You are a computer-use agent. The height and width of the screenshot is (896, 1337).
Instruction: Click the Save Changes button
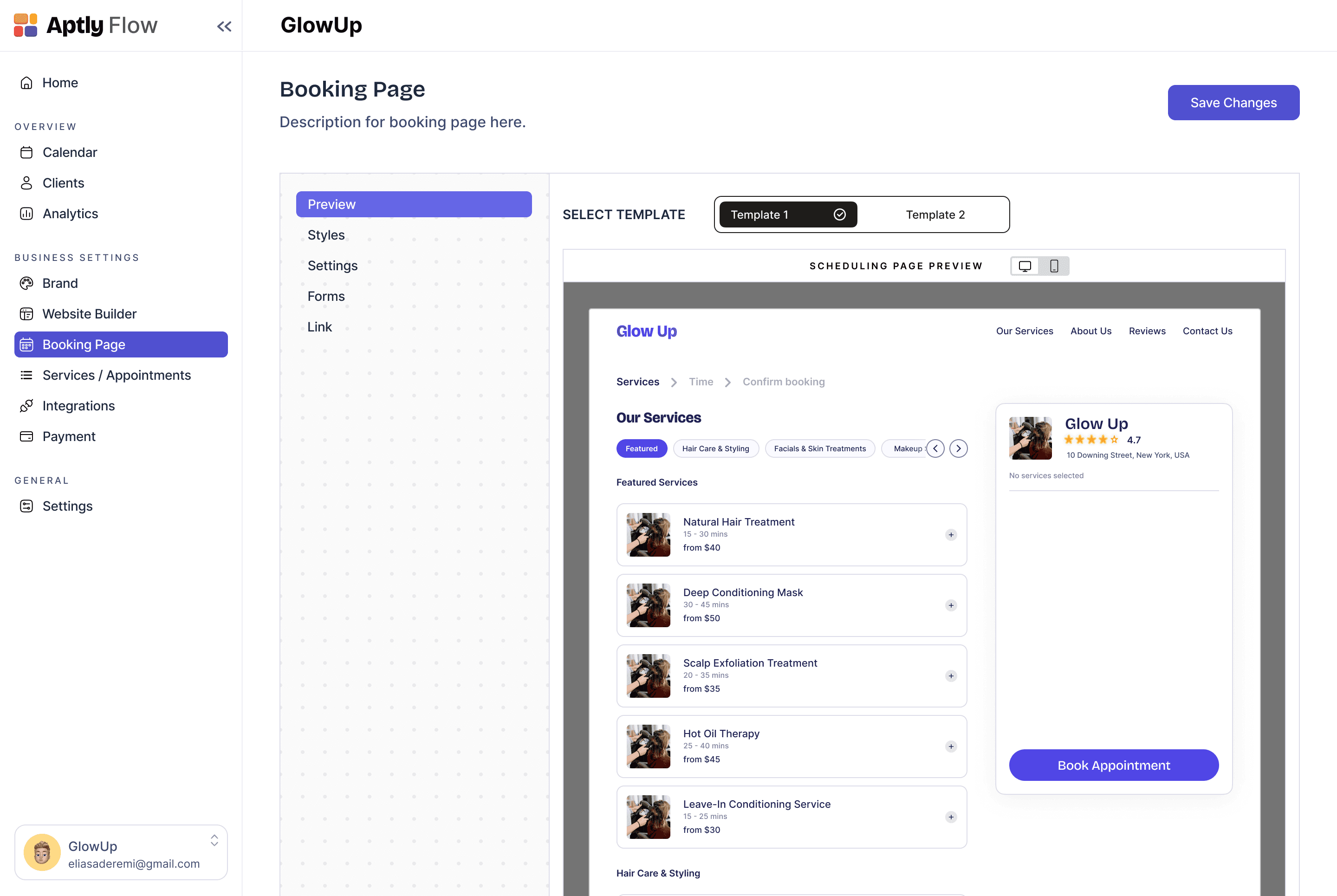pyautogui.click(x=1233, y=103)
